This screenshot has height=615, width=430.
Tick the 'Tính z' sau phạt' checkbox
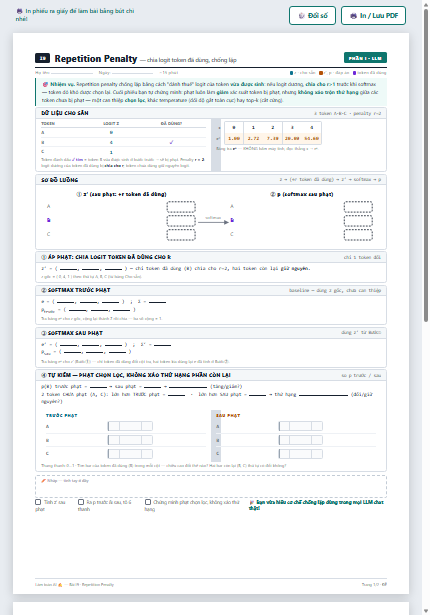tap(38, 502)
